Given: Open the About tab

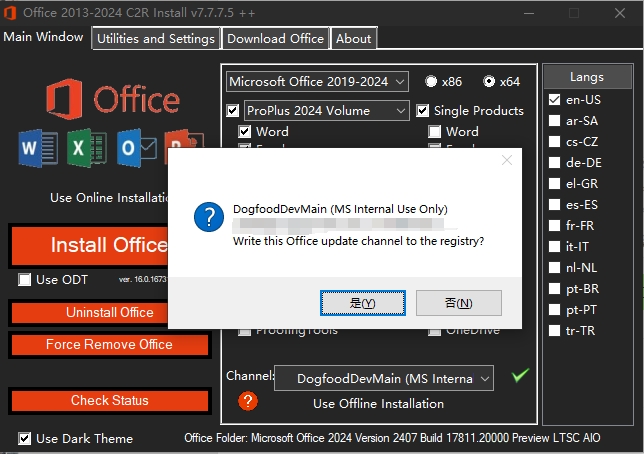Looking at the screenshot, I should pos(354,39).
